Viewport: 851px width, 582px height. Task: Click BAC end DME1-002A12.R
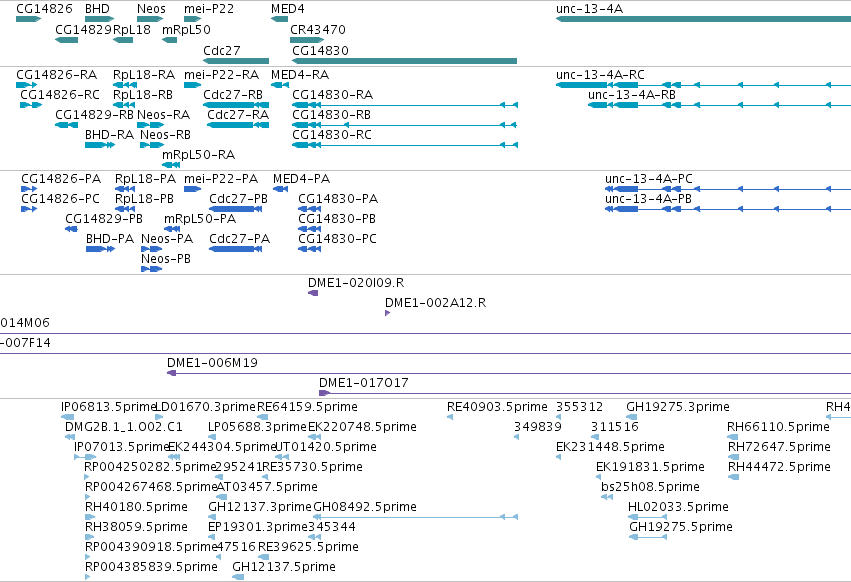[435, 303]
